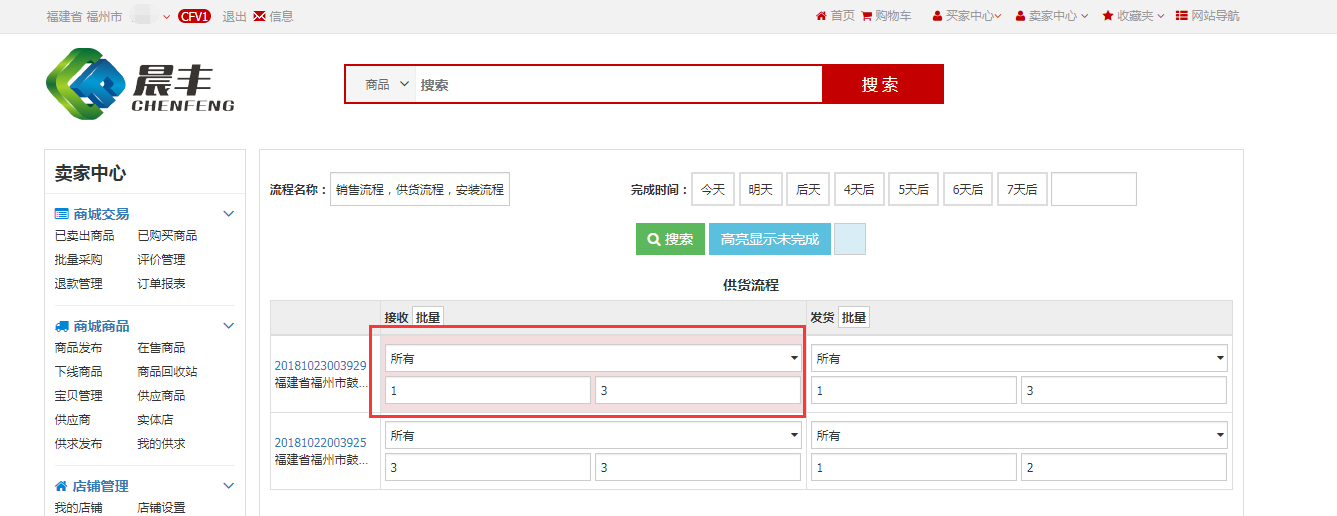This screenshot has height=516, width=1337.
Task: Select the 7天后 completion time option
Action: tap(1022, 189)
